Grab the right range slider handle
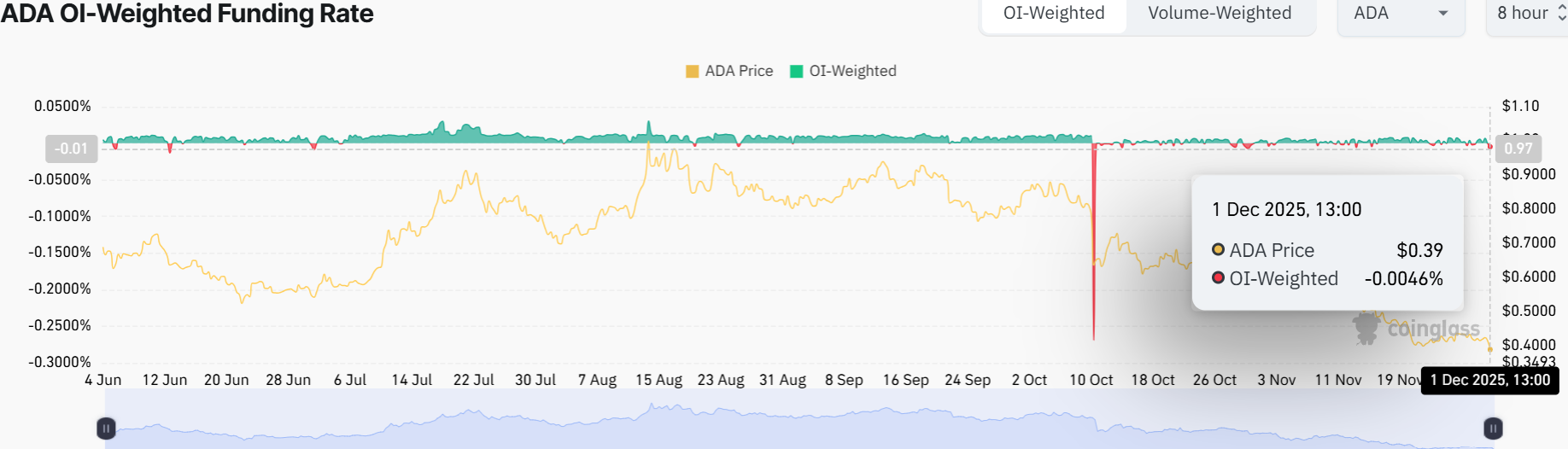1568x449 pixels. click(1493, 428)
